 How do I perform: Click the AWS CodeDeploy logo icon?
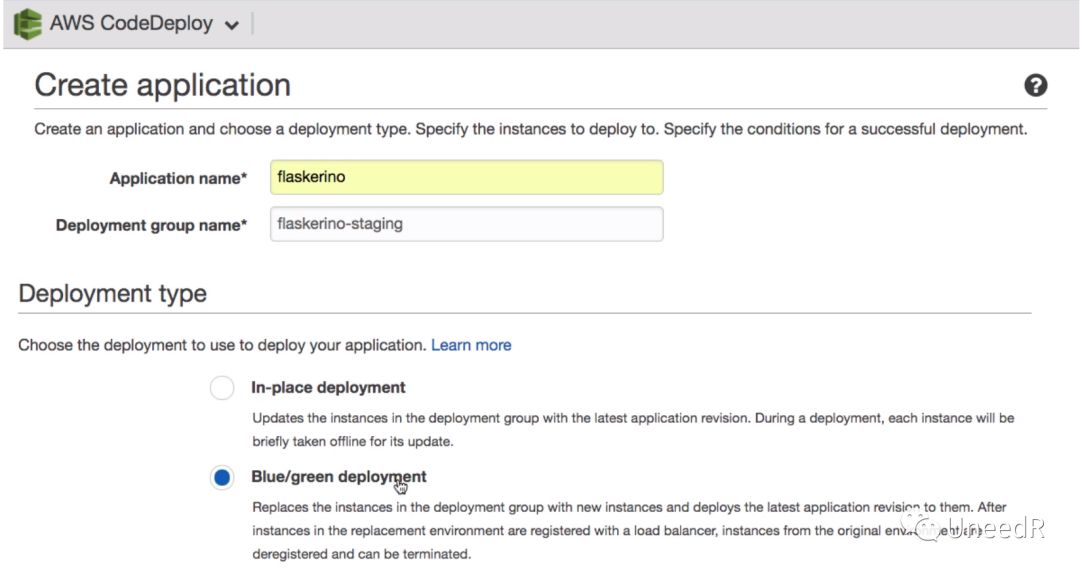[x=28, y=24]
